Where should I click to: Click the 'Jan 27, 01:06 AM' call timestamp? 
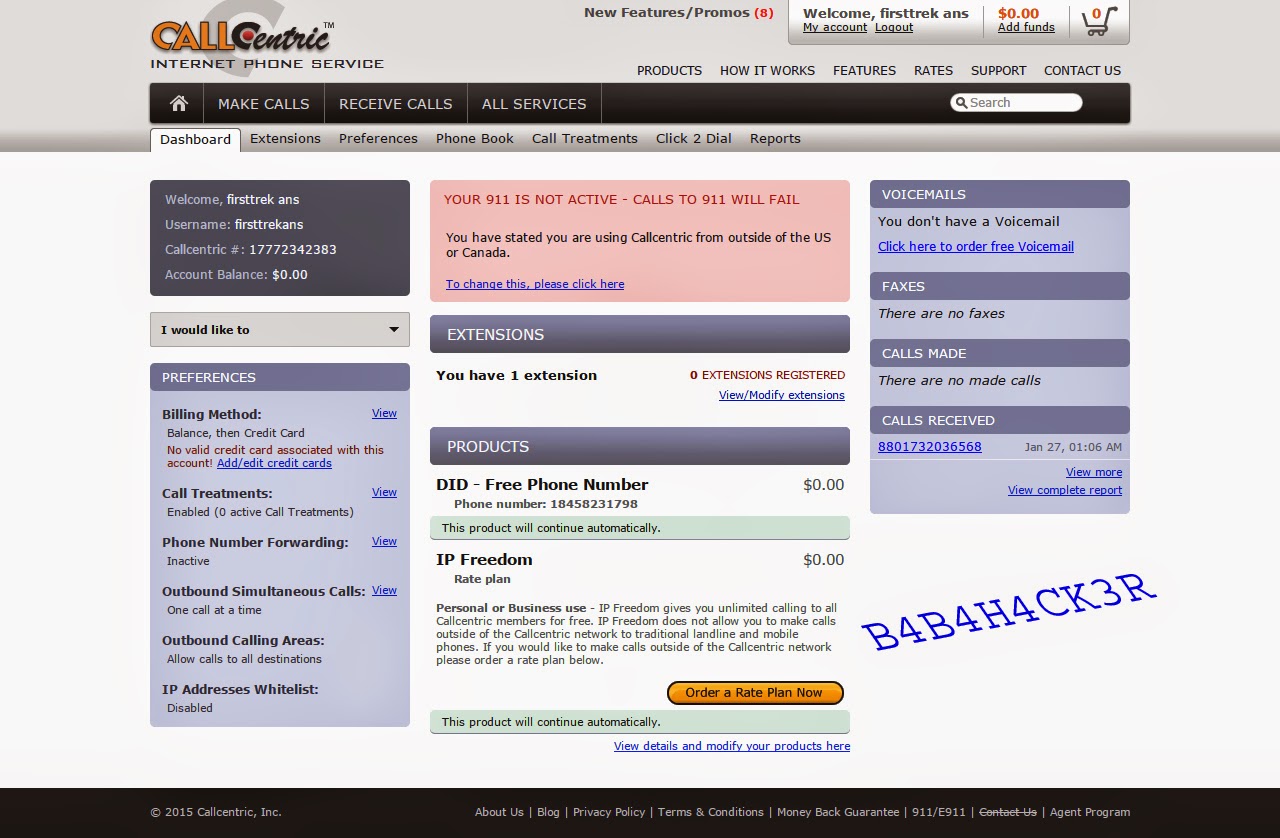[x=1073, y=447]
